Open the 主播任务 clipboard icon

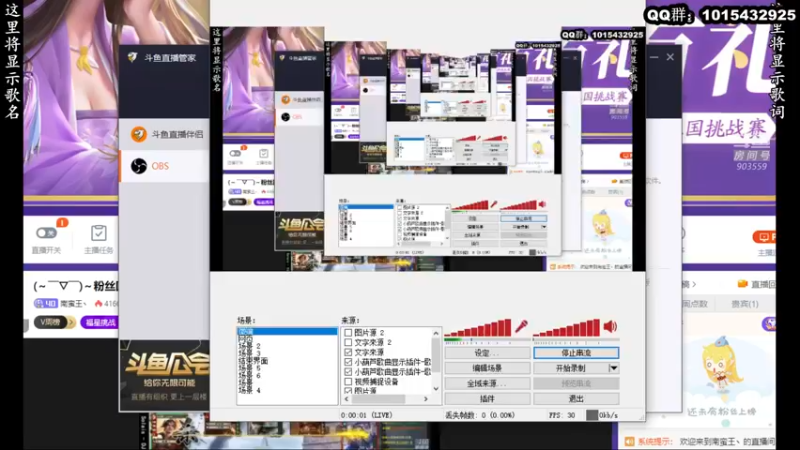coord(98,233)
